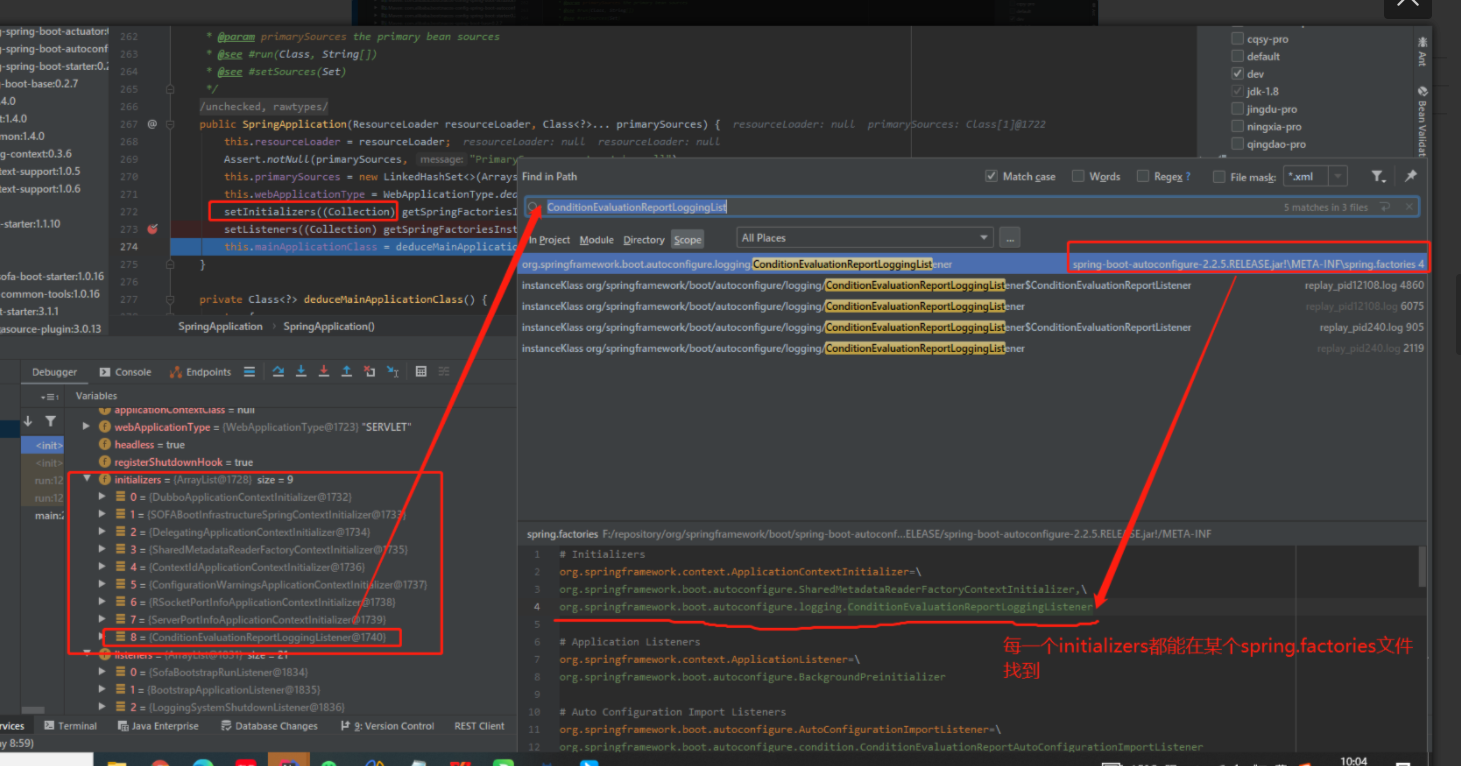1461x766 pixels.
Task: Expand initializer 0 DubboApplicationContextInitializer
Action: click(x=102, y=496)
